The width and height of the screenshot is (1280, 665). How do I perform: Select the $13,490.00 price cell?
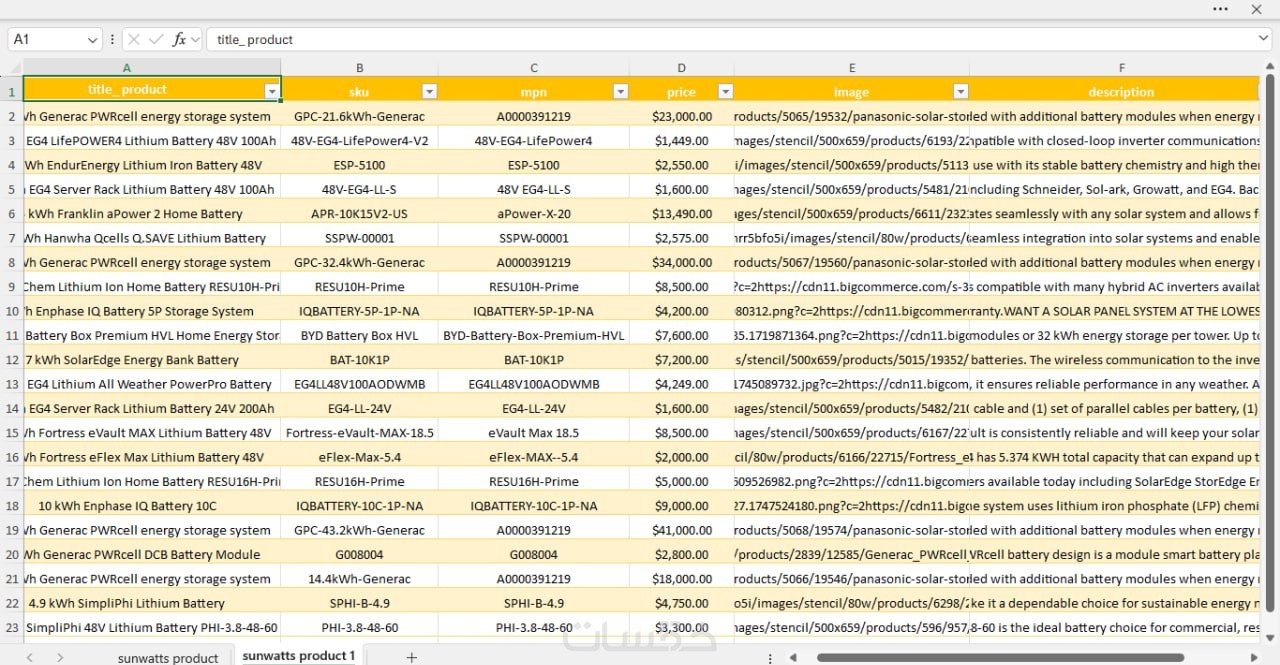(682, 213)
